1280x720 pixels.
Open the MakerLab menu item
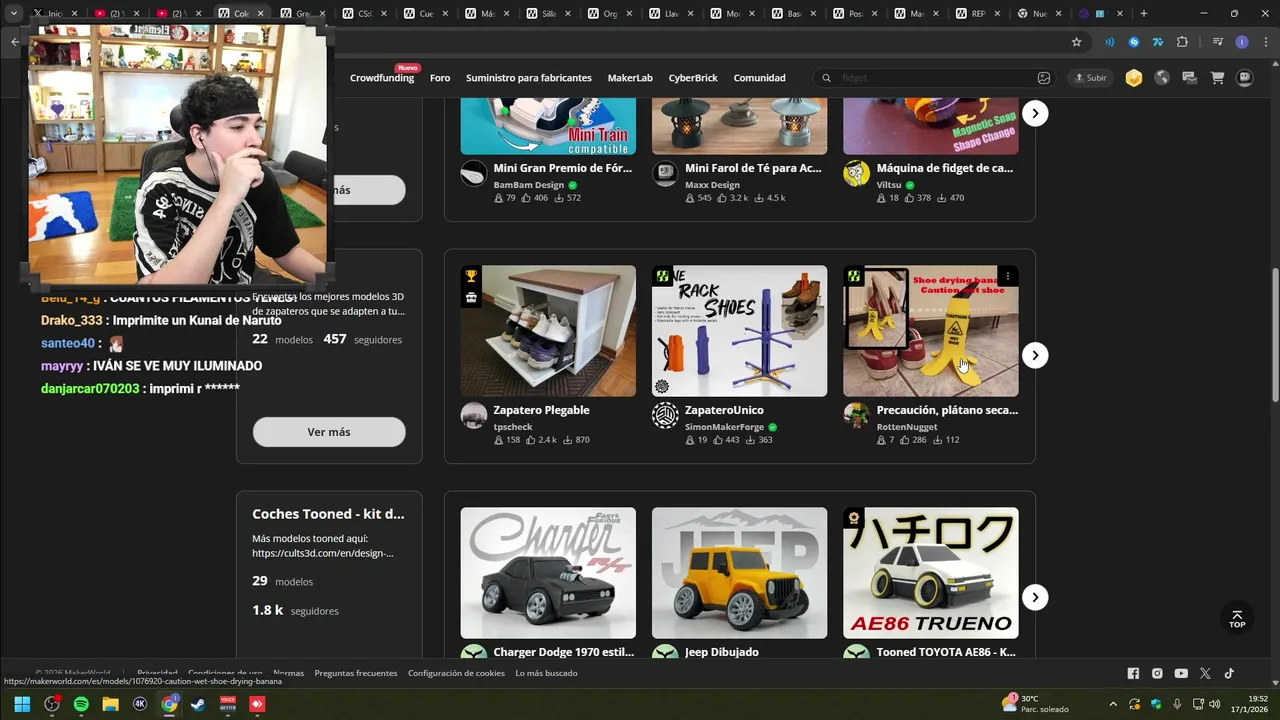coord(630,78)
